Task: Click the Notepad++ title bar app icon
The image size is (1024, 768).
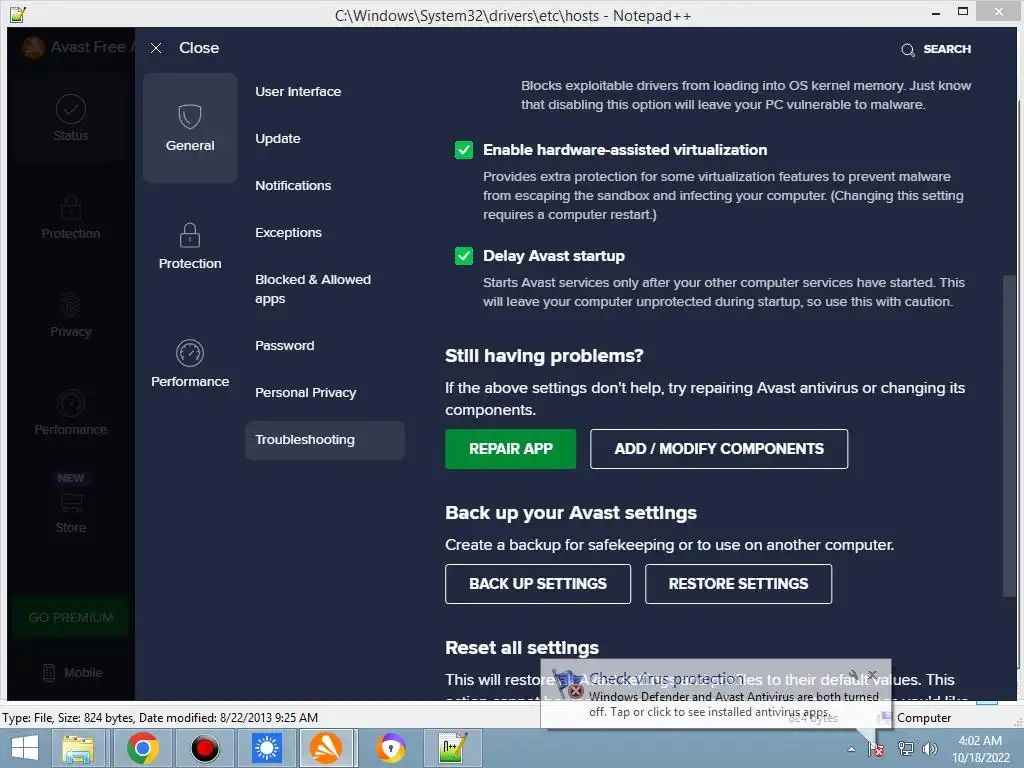Action: pos(18,14)
